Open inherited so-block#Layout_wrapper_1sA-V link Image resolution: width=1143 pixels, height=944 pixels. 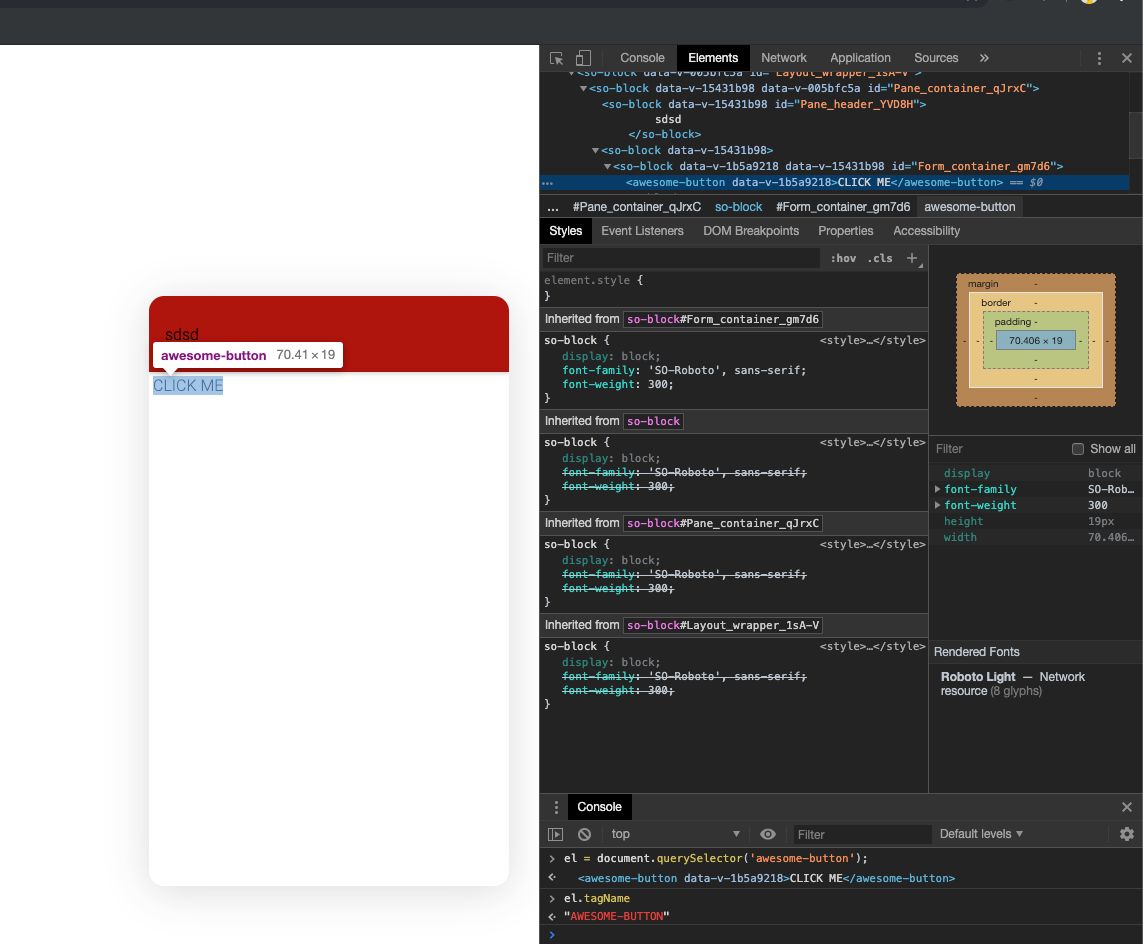coord(723,625)
